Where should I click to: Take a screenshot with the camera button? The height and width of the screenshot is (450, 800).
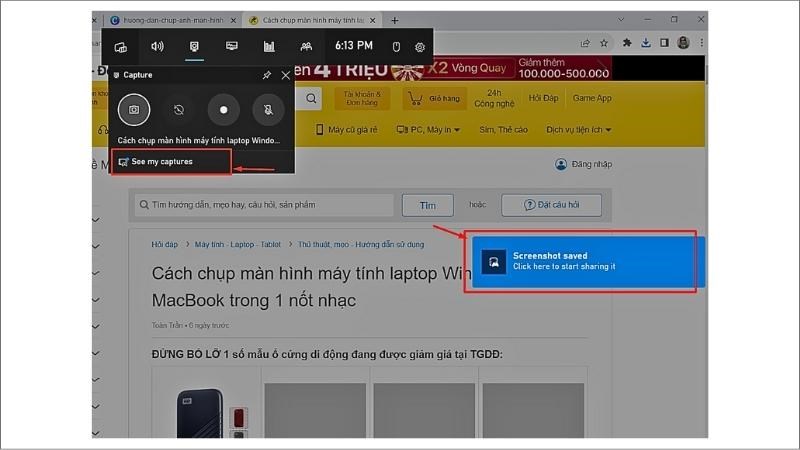coord(134,109)
